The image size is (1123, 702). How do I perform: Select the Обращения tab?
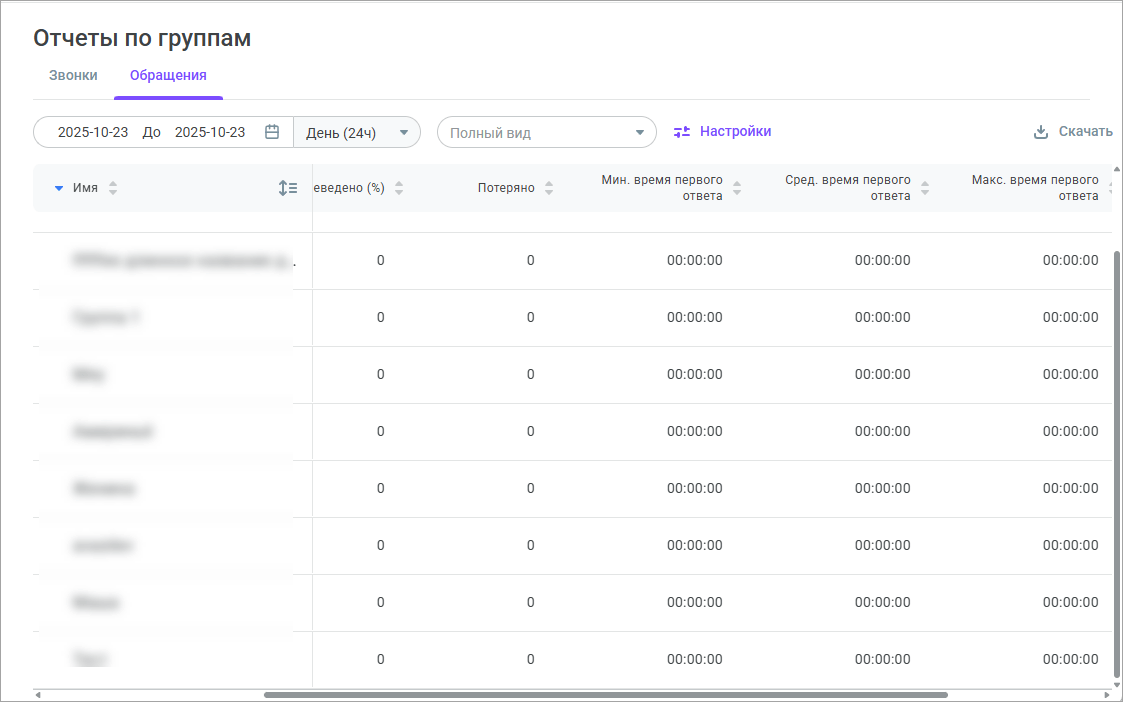pos(168,75)
